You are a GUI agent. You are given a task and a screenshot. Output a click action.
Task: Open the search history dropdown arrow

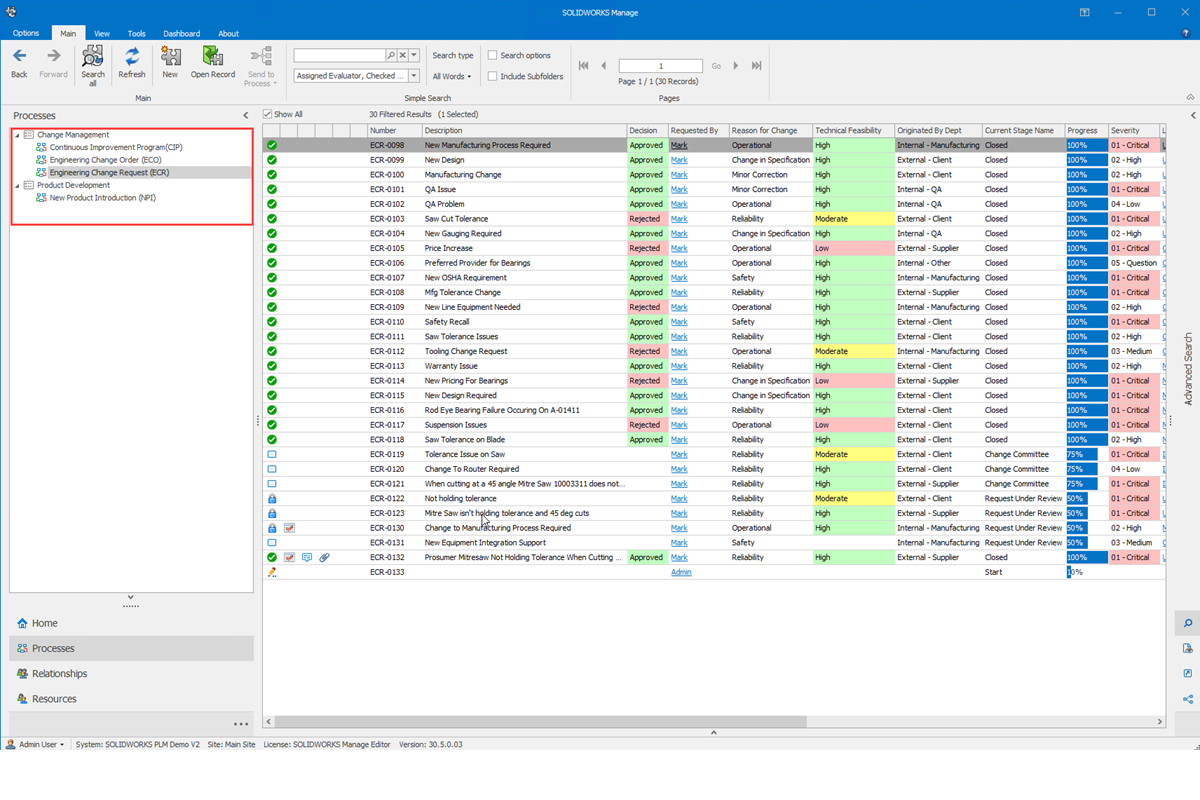413,56
